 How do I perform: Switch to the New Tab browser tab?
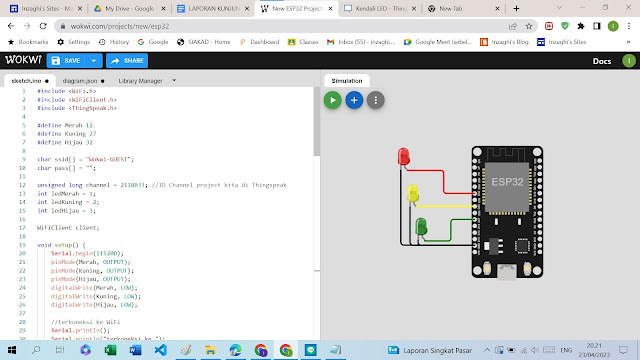pyautogui.click(x=464, y=9)
